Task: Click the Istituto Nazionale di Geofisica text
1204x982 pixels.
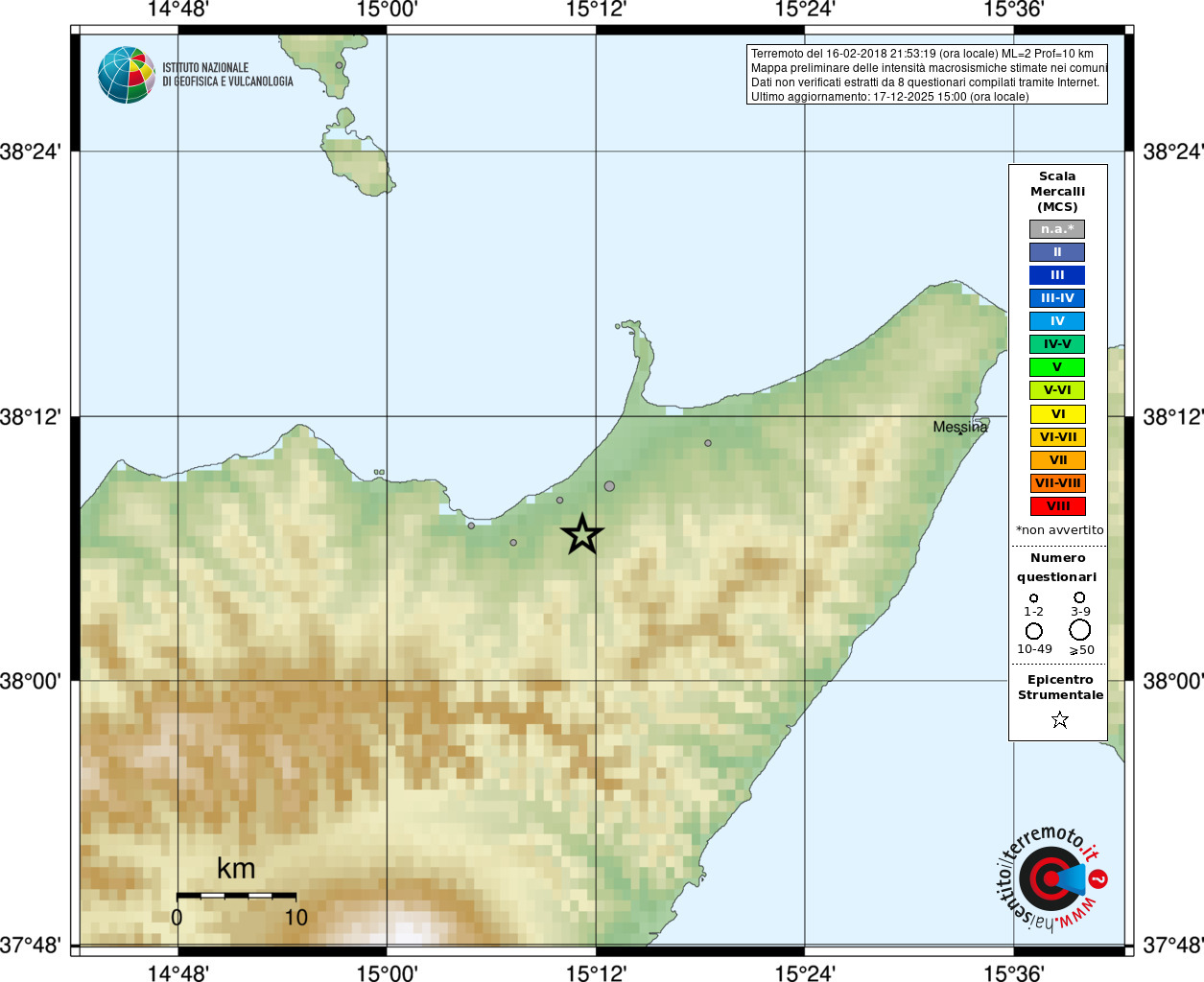Action: click(x=227, y=75)
